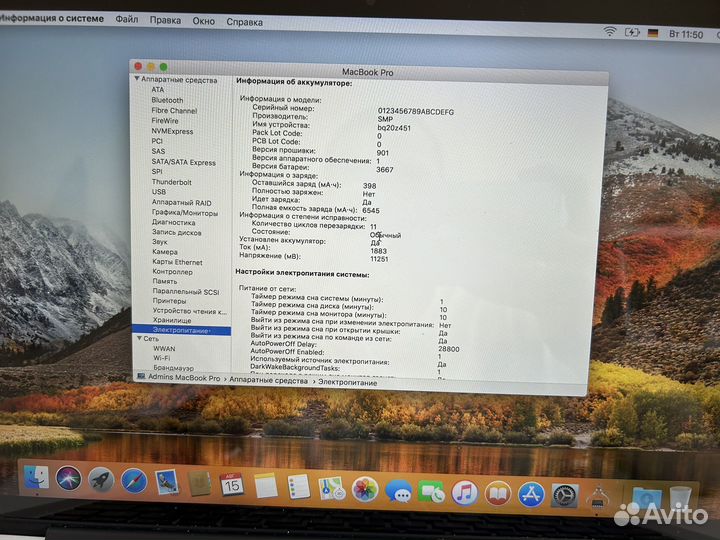Open FaceTime app in Dock
This screenshot has height=540, width=720.
coord(431,493)
